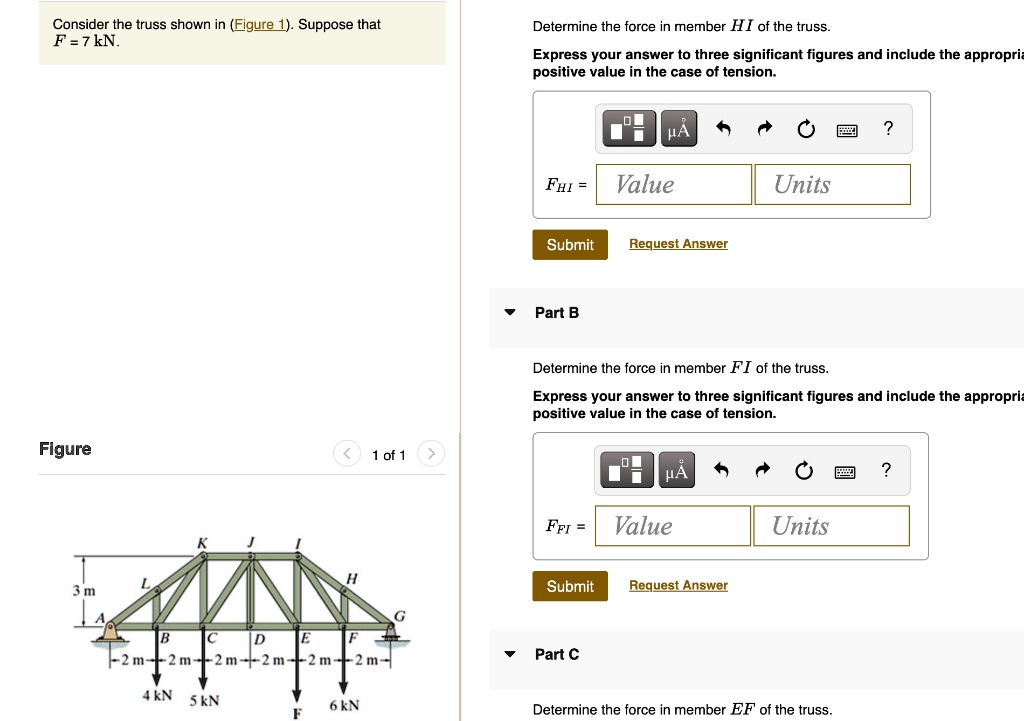
Task: Redo an entry using Part A toolbar
Action: 763,128
